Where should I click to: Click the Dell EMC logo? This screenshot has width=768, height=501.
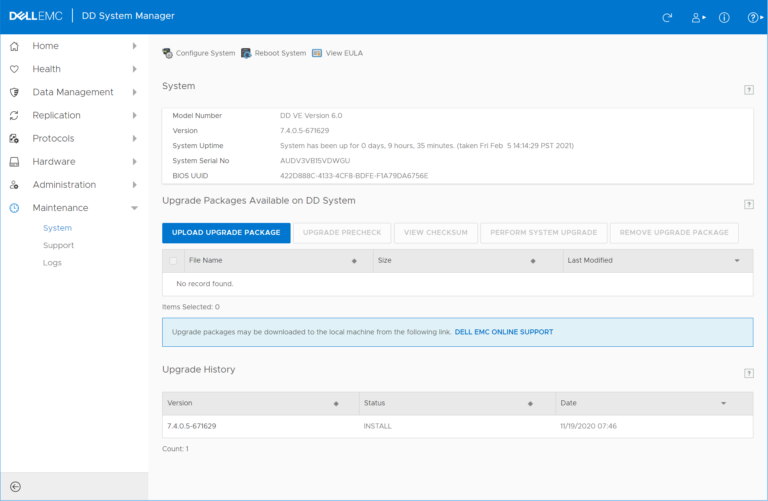(x=36, y=16)
